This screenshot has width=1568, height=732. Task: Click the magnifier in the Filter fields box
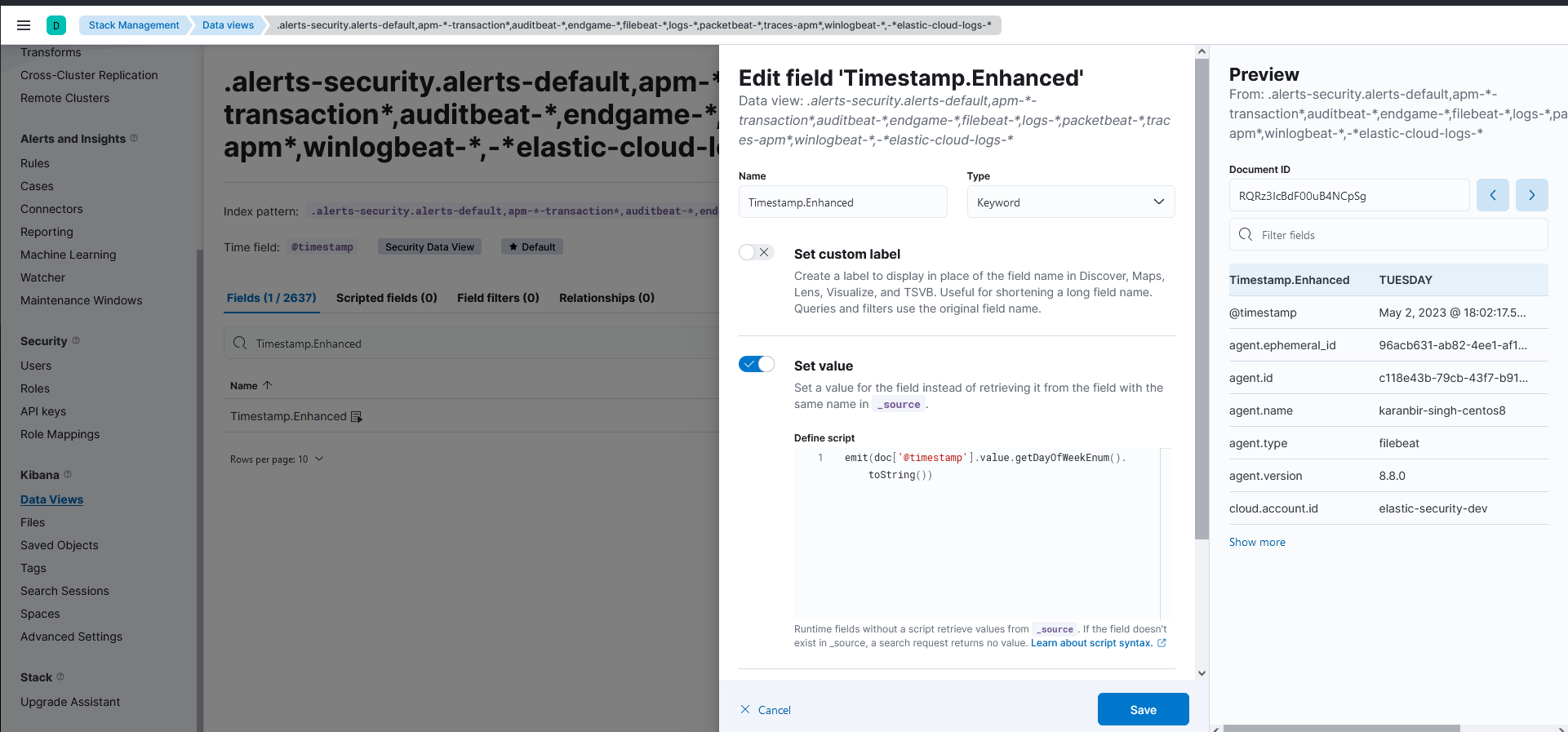[1246, 234]
